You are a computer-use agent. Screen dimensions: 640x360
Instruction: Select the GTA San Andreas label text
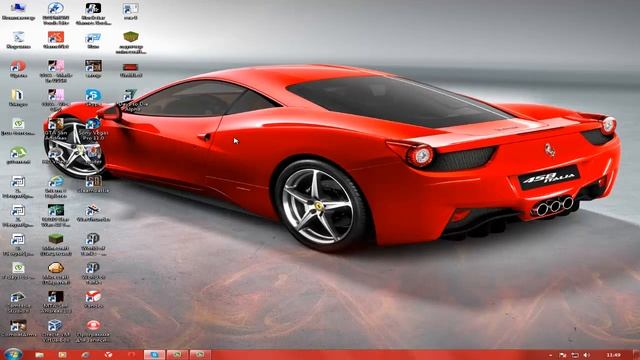pos(56,136)
